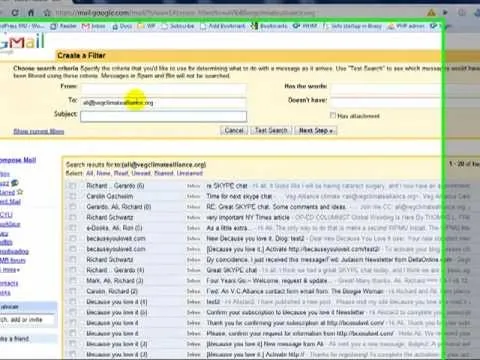Viewport: 480px width, 360px height.
Task: Open the 'very important NY Times article' email
Action: click(248, 218)
